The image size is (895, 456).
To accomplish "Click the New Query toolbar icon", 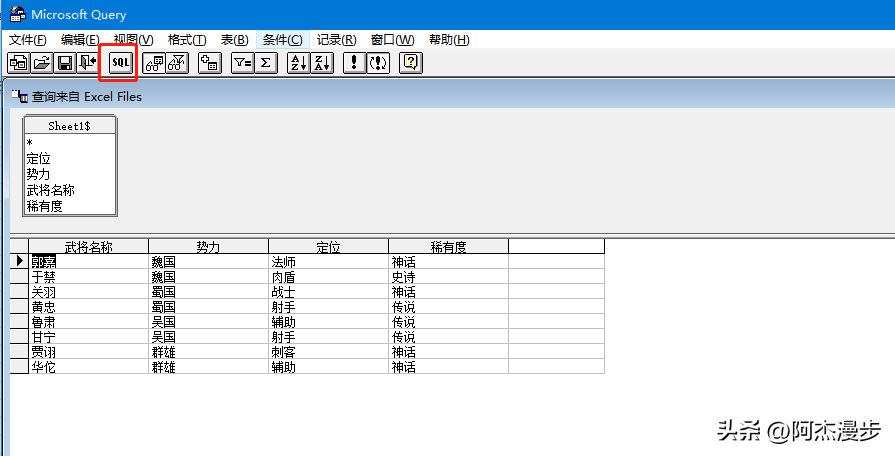I will 19,62.
